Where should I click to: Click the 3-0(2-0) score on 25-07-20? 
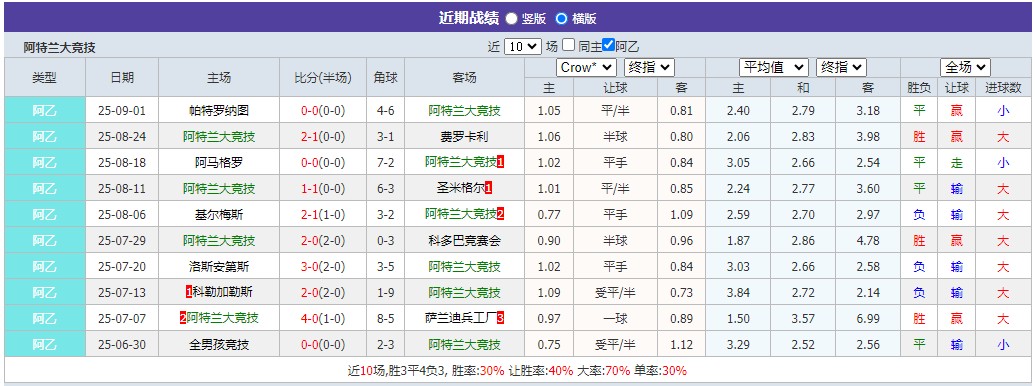pyautogui.click(x=323, y=267)
